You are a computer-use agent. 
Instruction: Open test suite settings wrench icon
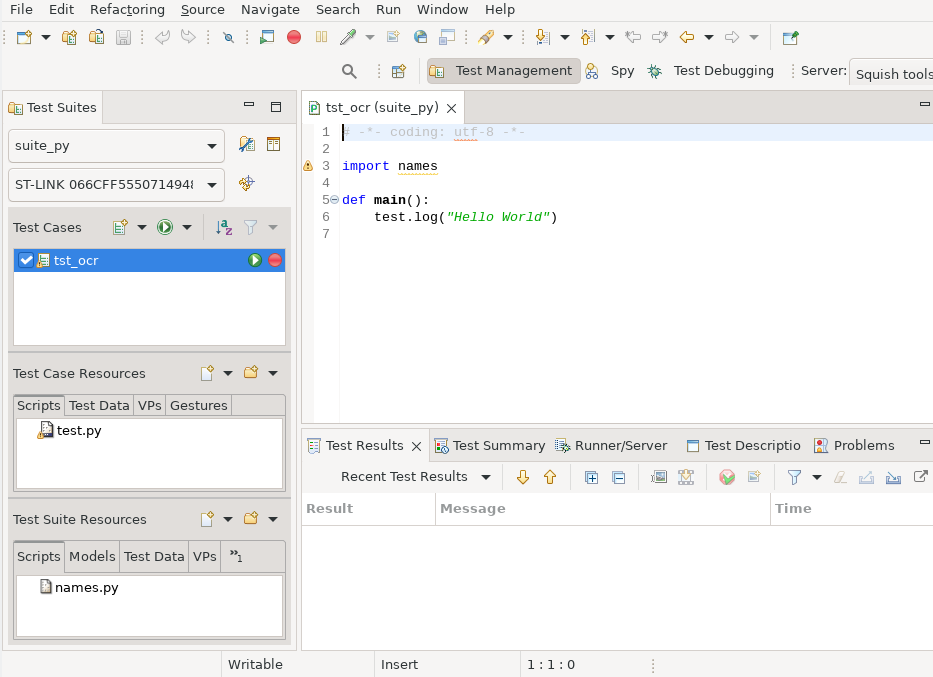pyautogui.click(x=246, y=145)
